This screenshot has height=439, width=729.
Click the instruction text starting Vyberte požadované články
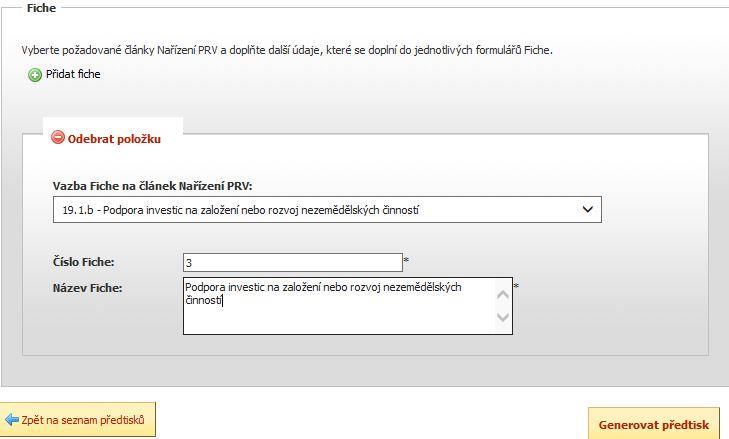(x=287, y=50)
